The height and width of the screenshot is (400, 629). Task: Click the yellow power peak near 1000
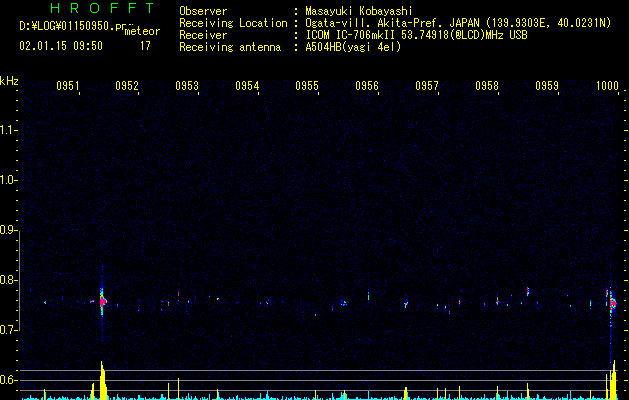pos(613,380)
